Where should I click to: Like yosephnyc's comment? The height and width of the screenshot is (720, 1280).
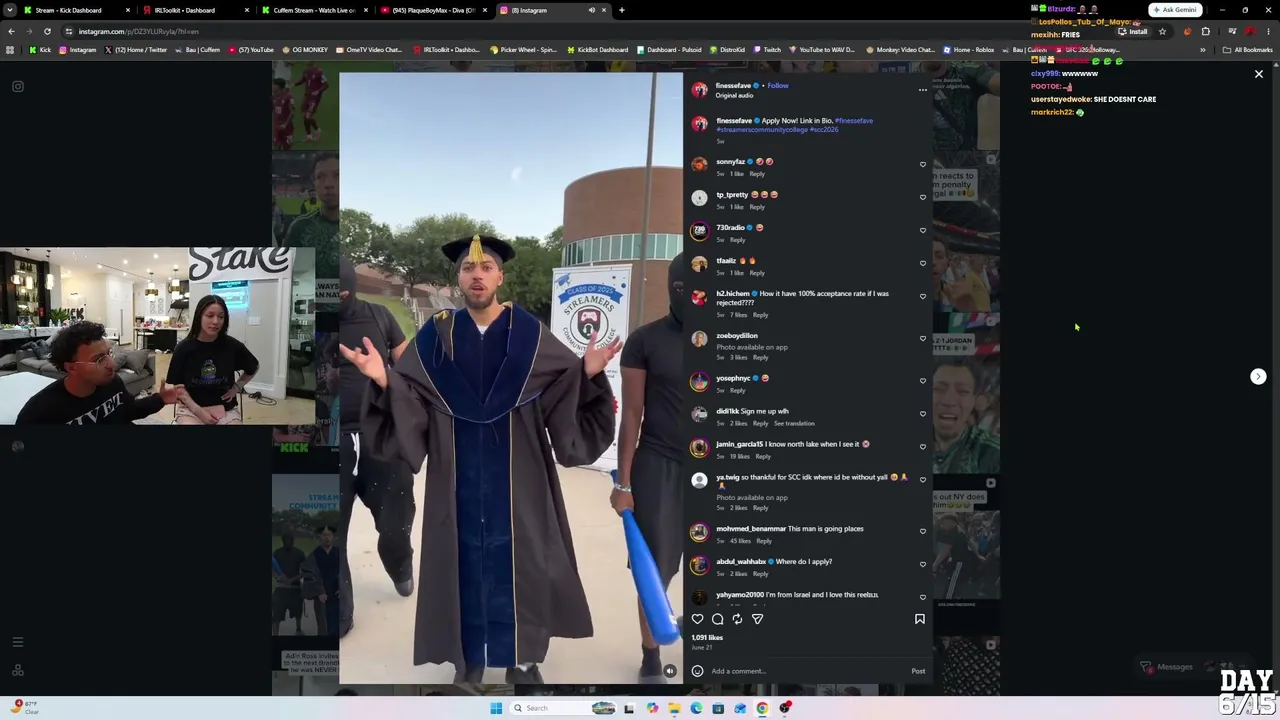coord(923,381)
